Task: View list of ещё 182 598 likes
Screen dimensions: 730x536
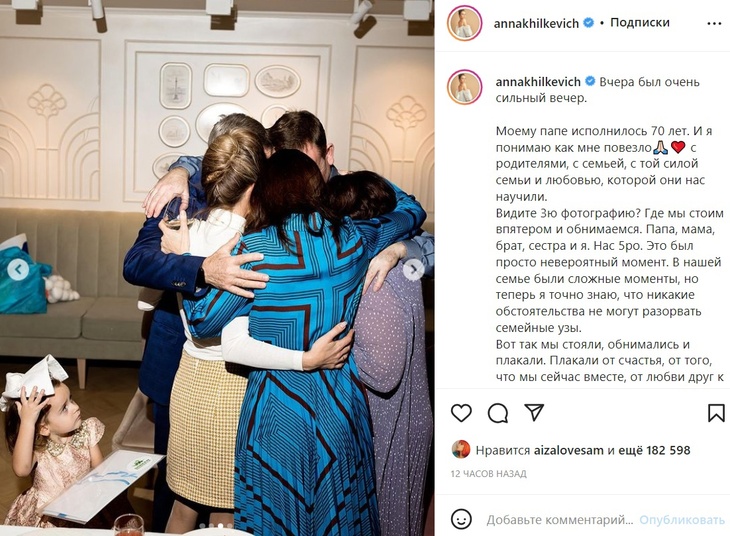Action: click(x=654, y=450)
